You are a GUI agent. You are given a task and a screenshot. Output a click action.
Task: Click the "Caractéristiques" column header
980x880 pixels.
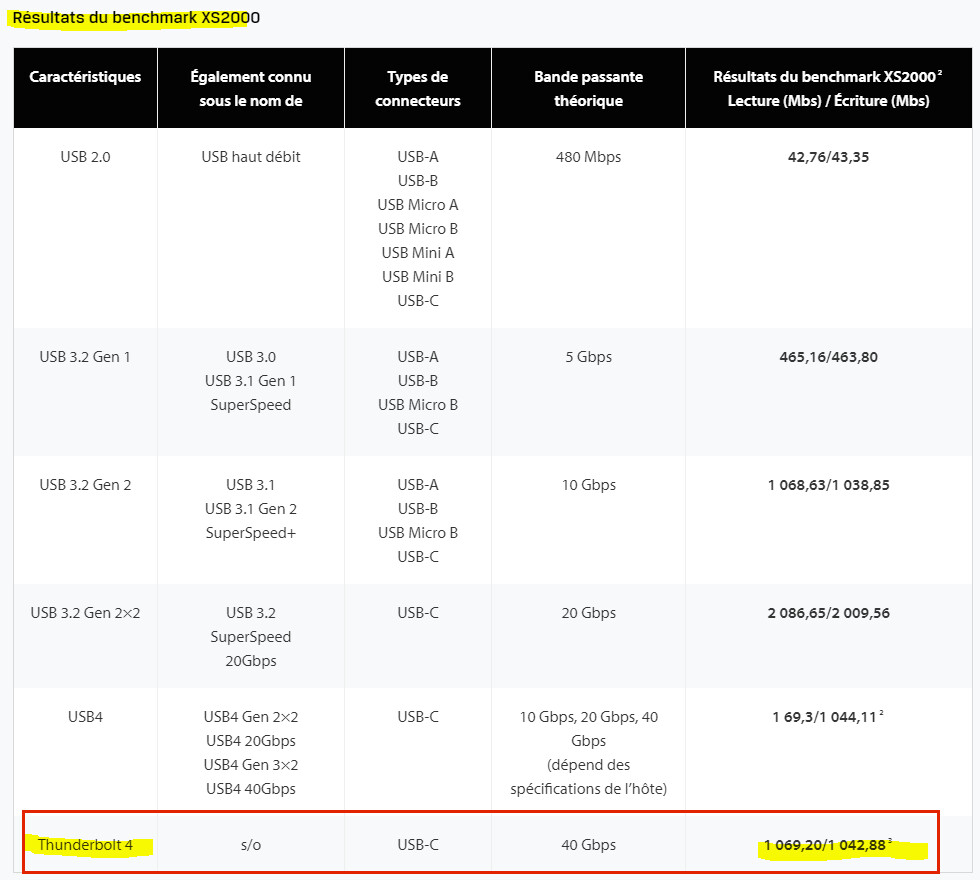pyautogui.click(x=85, y=77)
